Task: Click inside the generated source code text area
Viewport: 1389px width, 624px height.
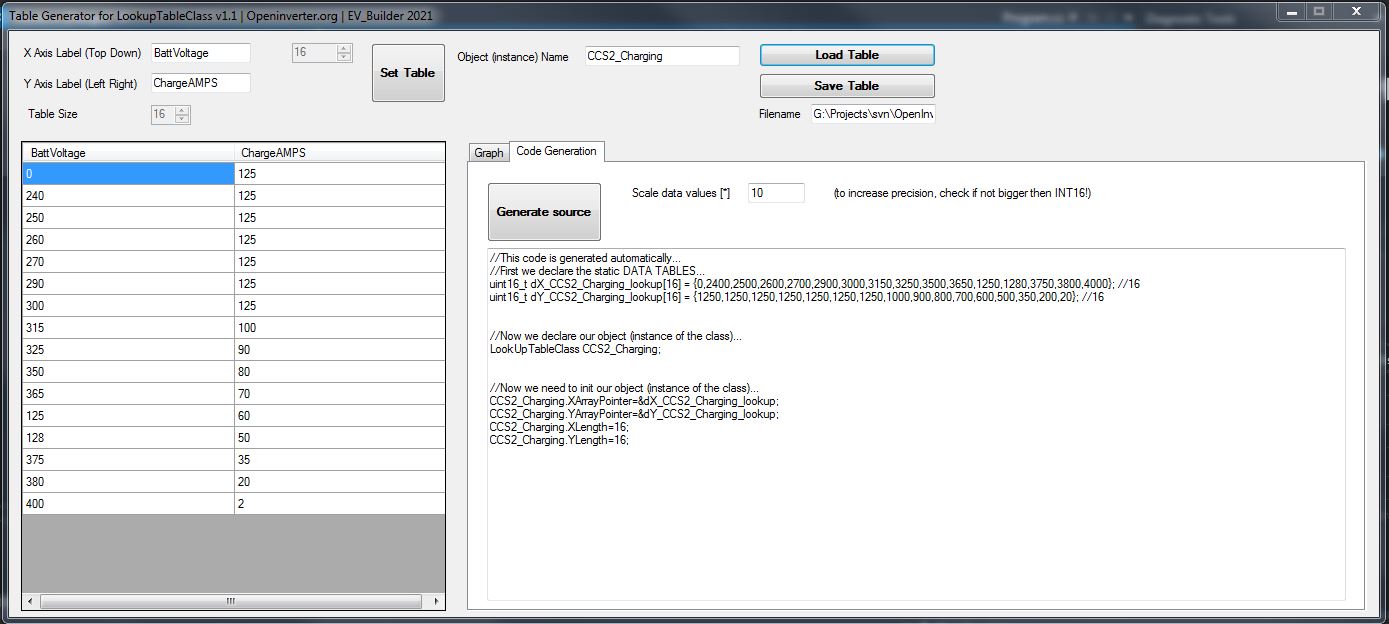Action: (x=915, y=500)
